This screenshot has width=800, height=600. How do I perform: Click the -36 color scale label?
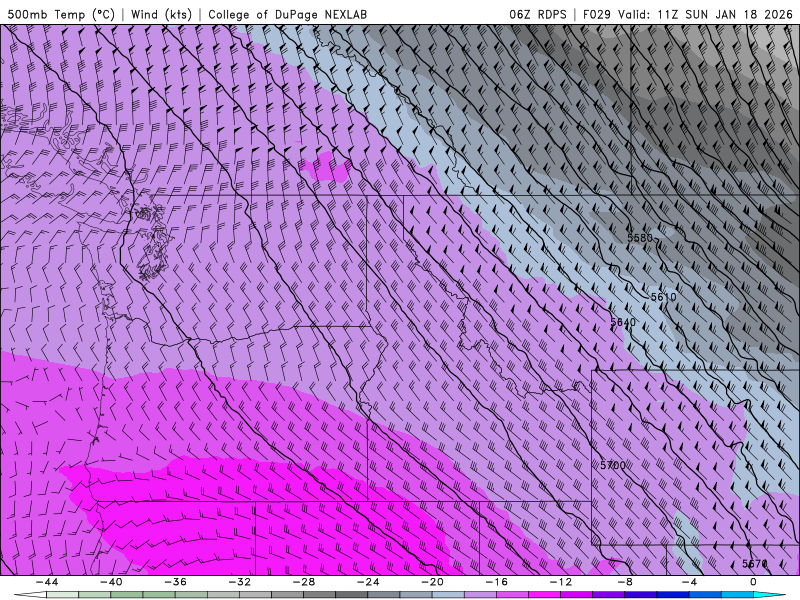(176, 582)
